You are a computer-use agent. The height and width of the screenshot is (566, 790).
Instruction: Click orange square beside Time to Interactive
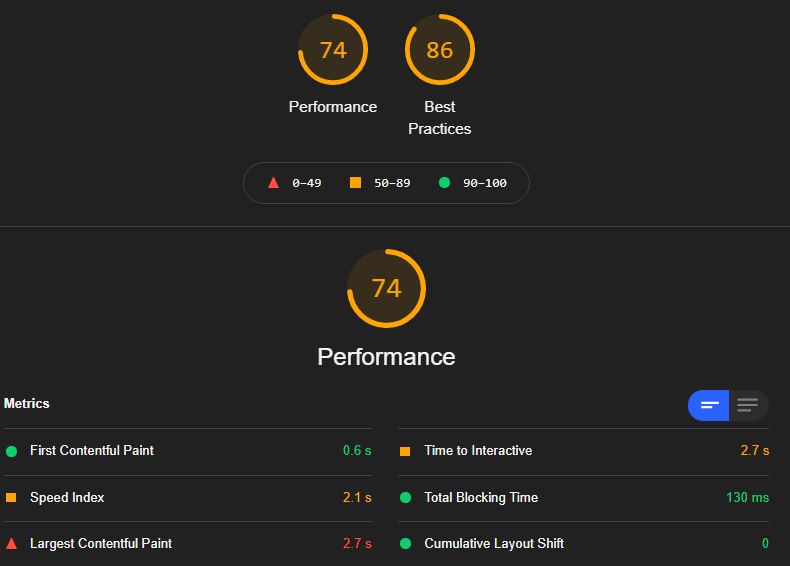coord(405,451)
